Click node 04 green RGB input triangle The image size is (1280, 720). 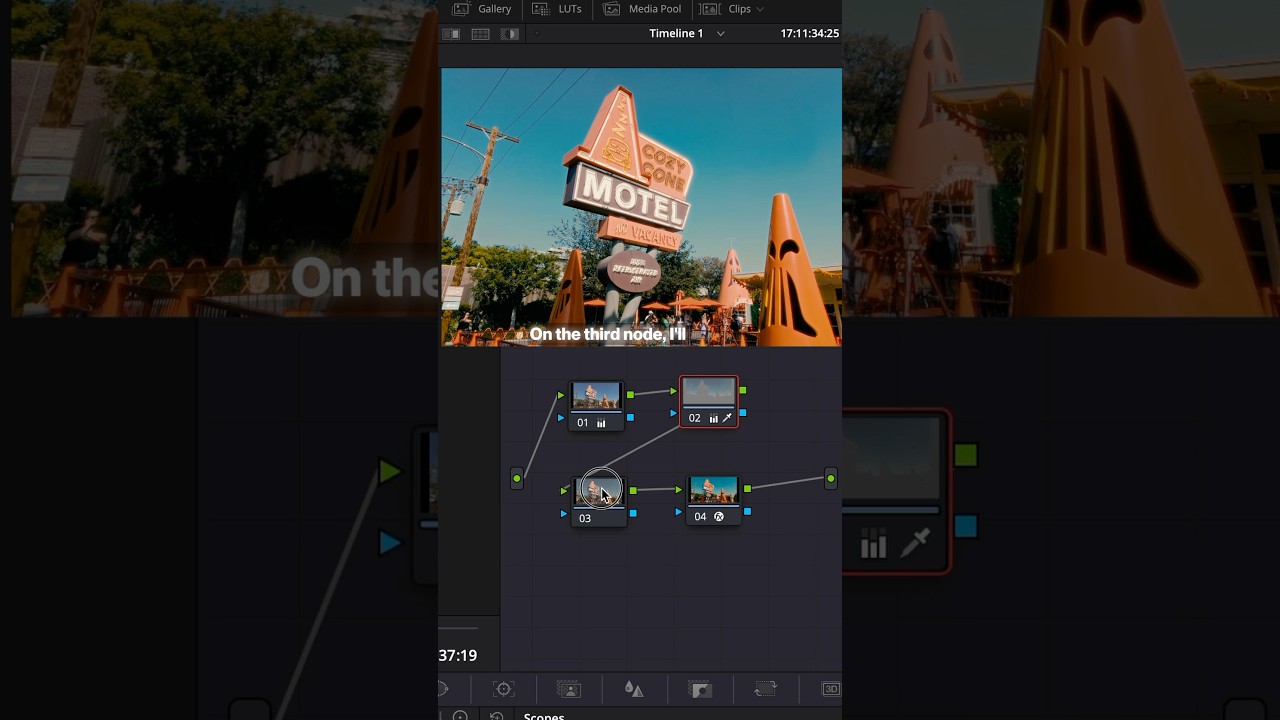click(x=679, y=490)
